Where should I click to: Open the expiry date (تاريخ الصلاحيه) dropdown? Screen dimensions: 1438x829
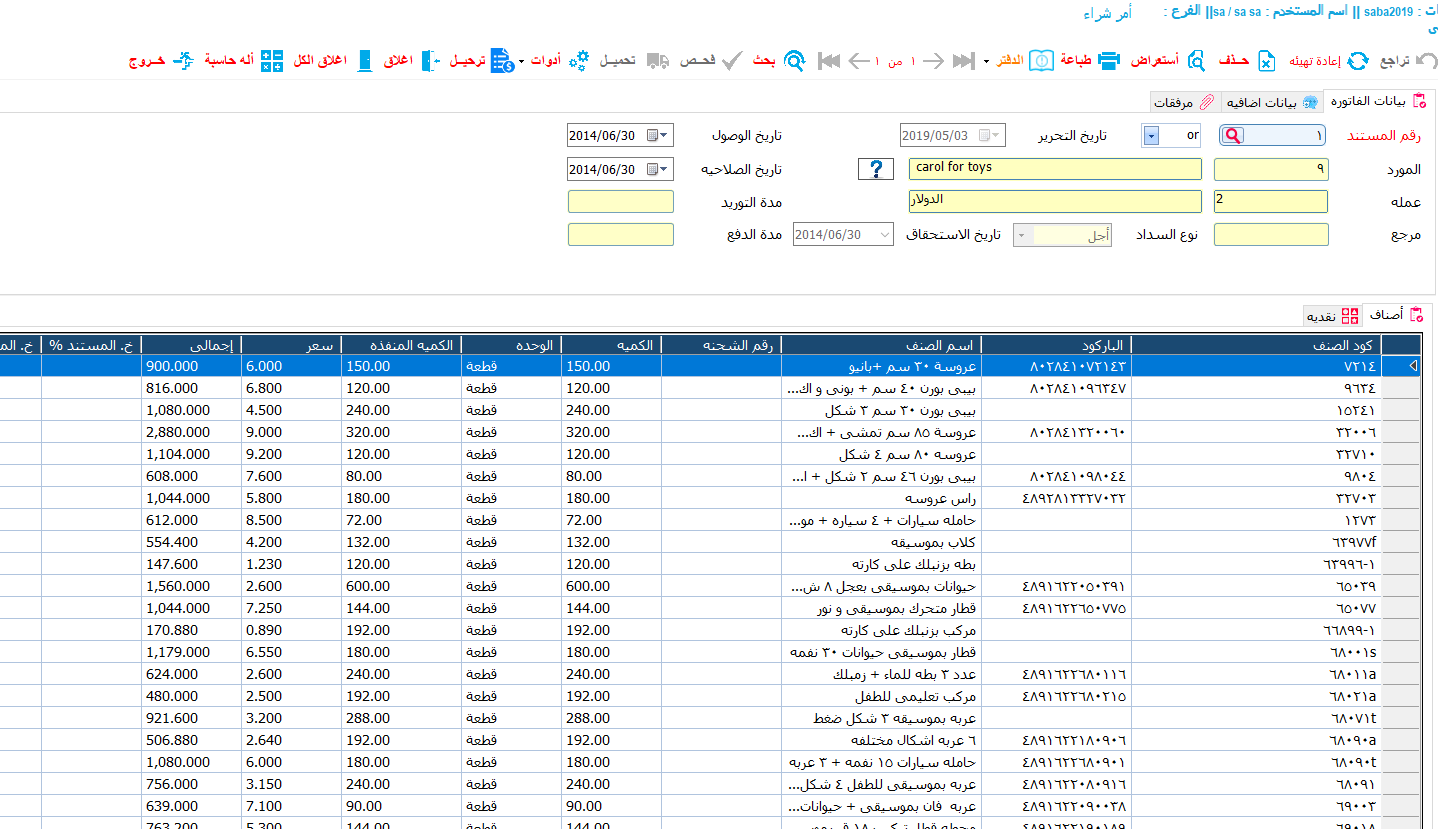(x=664, y=170)
